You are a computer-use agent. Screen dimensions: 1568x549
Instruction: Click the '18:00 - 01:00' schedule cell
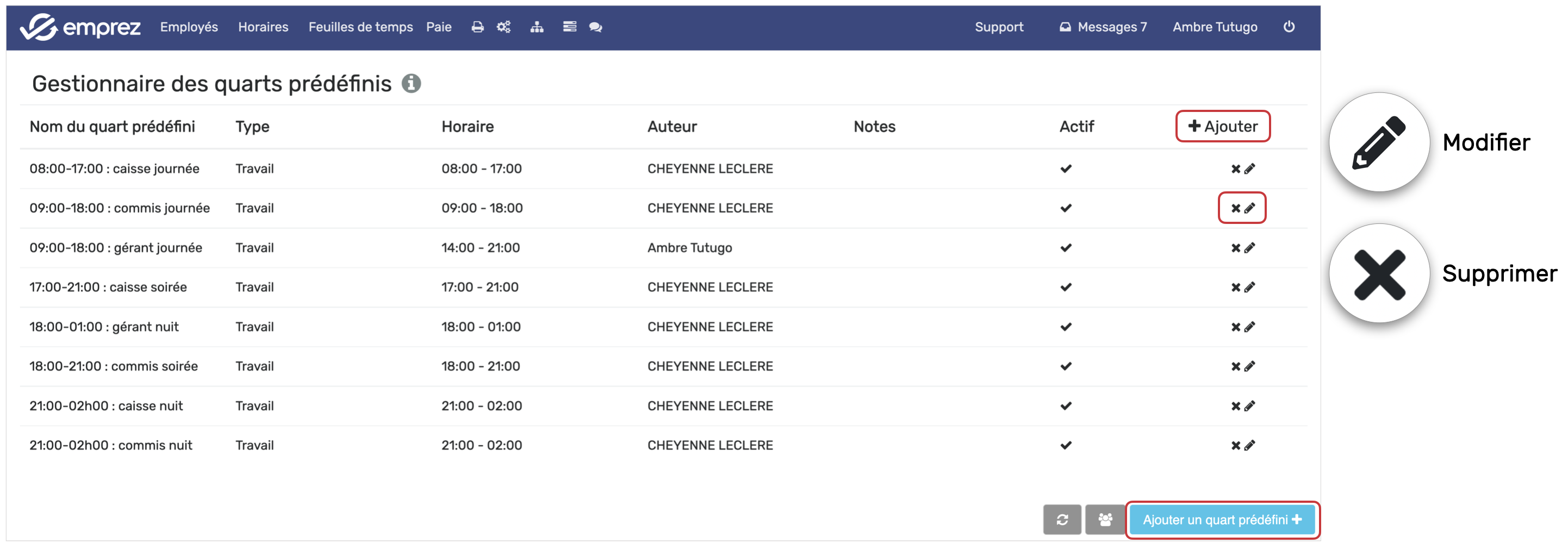pyautogui.click(x=481, y=327)
